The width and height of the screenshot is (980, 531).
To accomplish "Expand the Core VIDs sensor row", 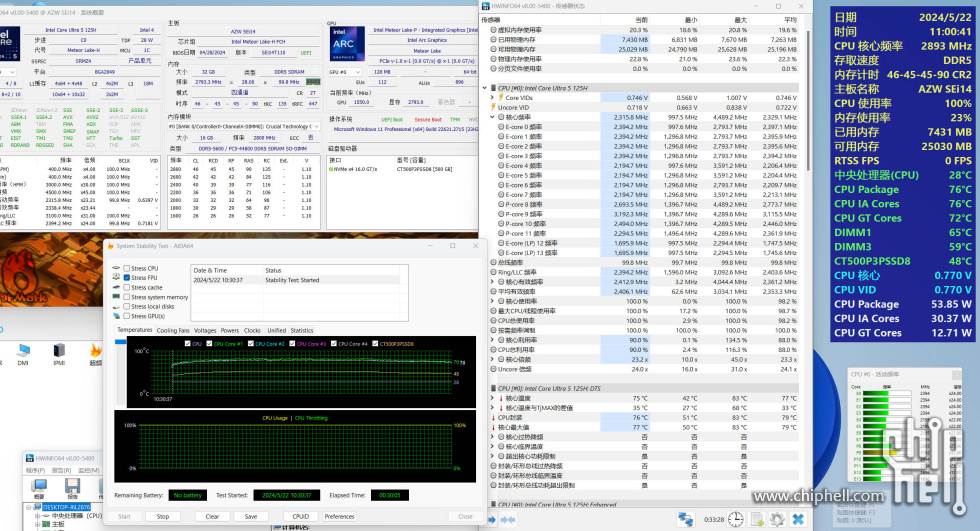I will 492,97.
